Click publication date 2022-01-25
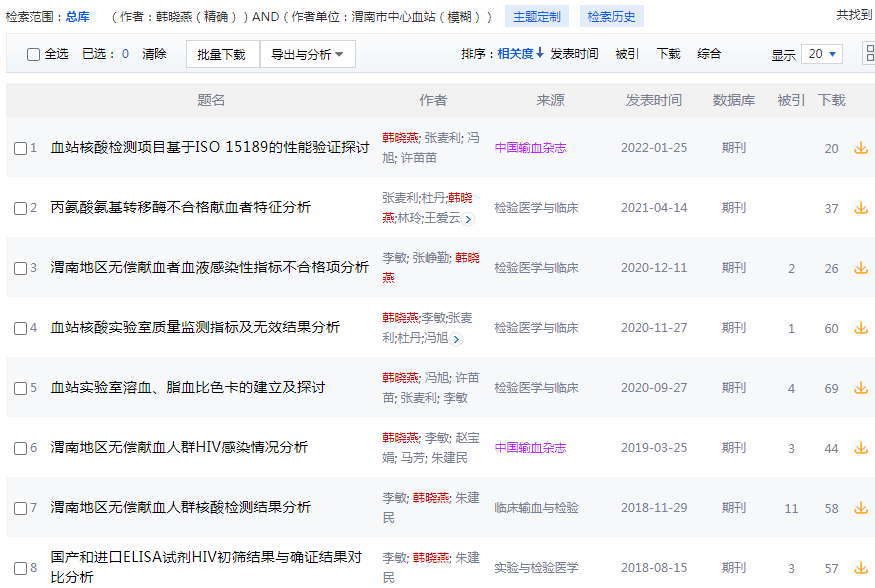 (654, 148)
